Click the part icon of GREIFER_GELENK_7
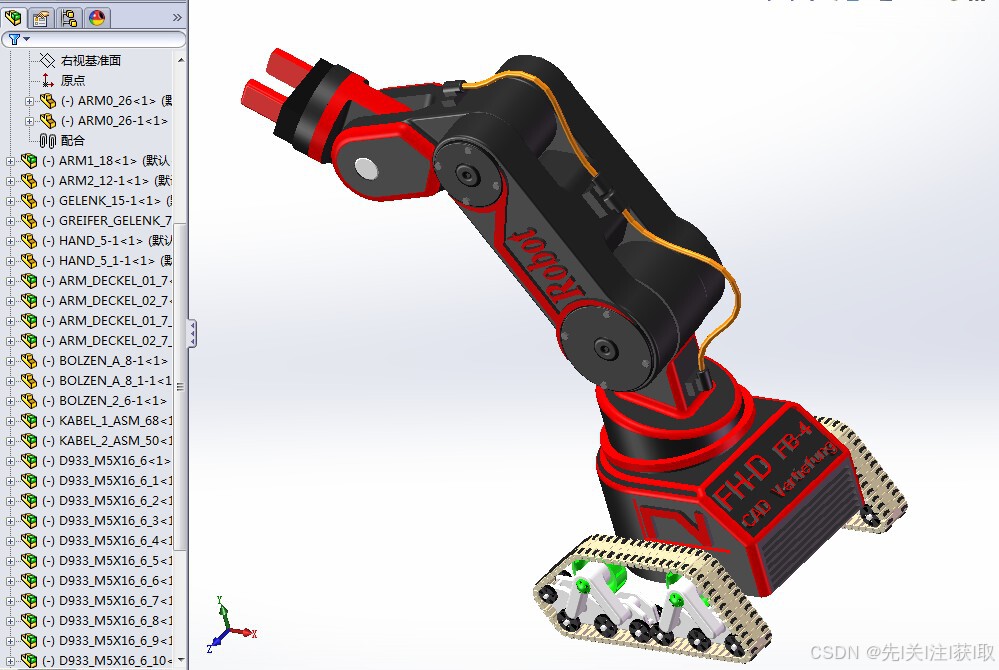The height and width of the screenshot is (670, 999). pos(29,220)
